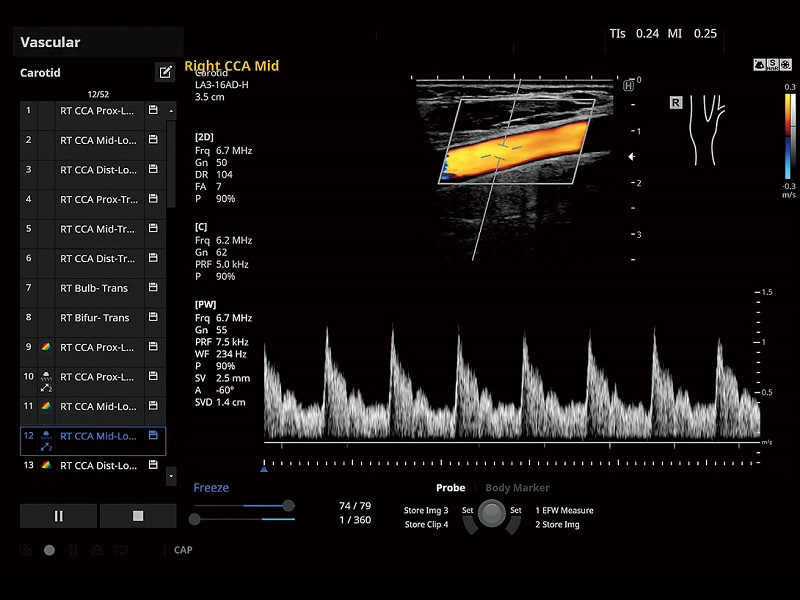Click color Doppler icon on row 9
The width and height of the screenshot is (800, 600).
(45, 348)
